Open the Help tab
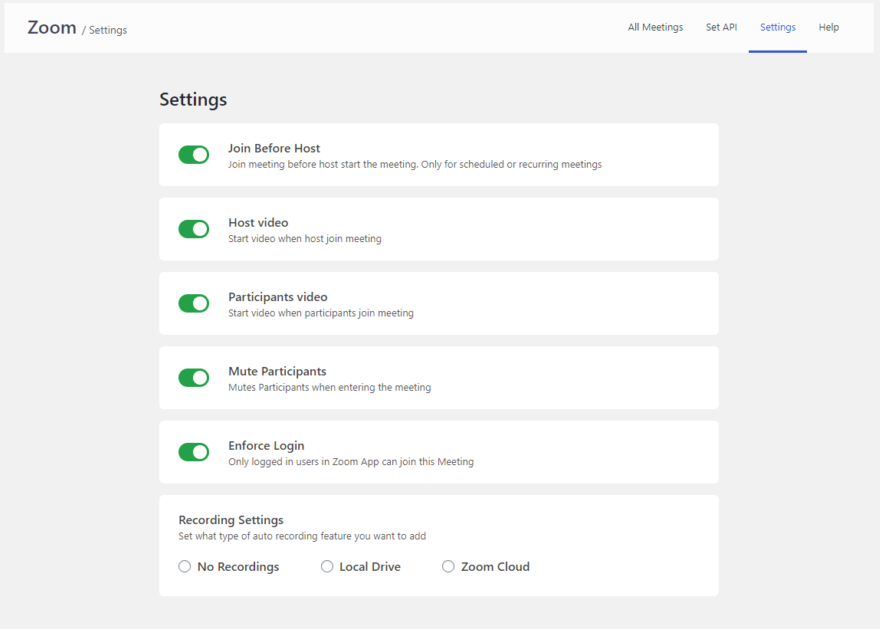 click(x=828, y=27)
